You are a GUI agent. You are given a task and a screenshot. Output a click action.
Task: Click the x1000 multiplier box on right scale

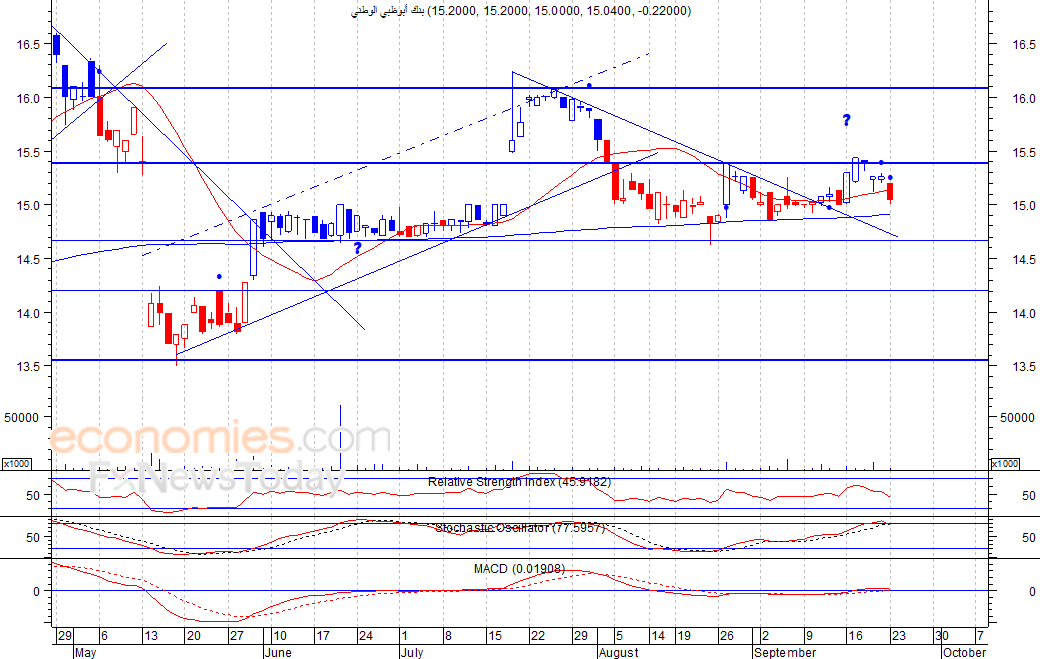[1005, 463]
